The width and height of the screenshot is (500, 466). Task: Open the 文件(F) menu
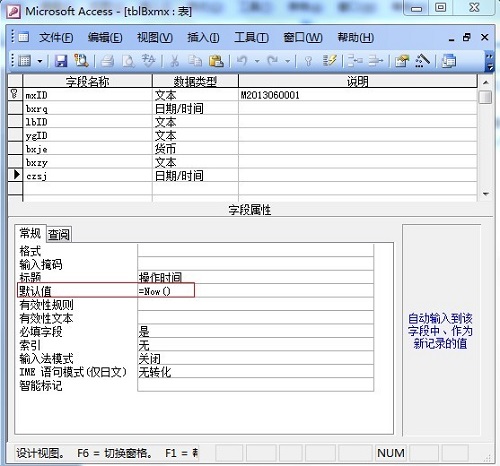(x=56, y=37)
